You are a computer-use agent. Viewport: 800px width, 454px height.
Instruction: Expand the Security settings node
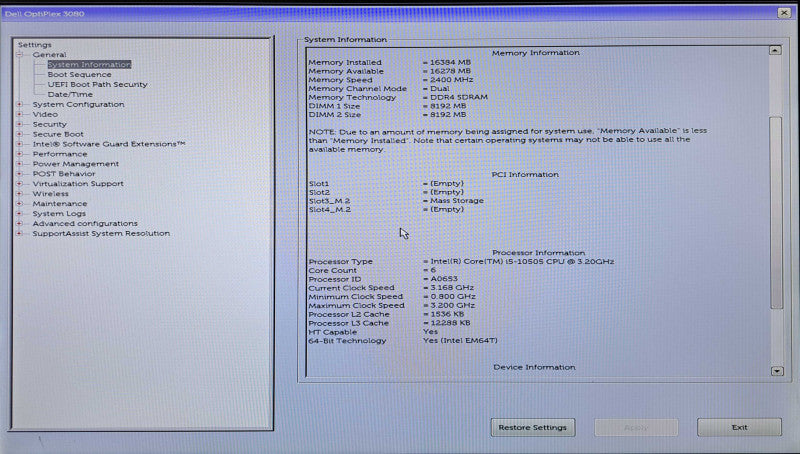[19, 124]
